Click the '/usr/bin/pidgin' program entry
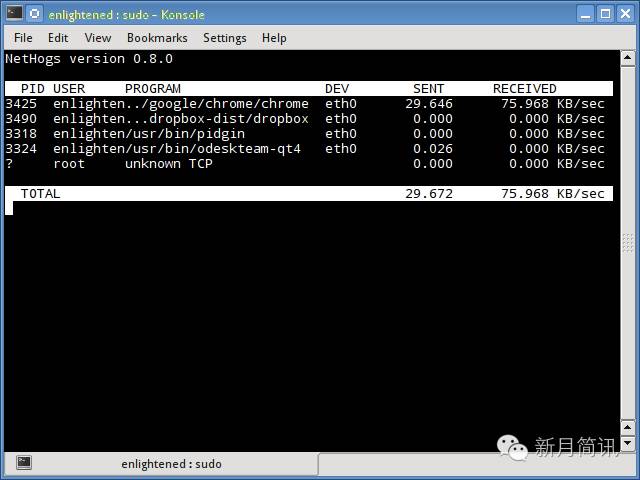The width and height of the screenshot is (640, 480). click(x=185, y=134)
